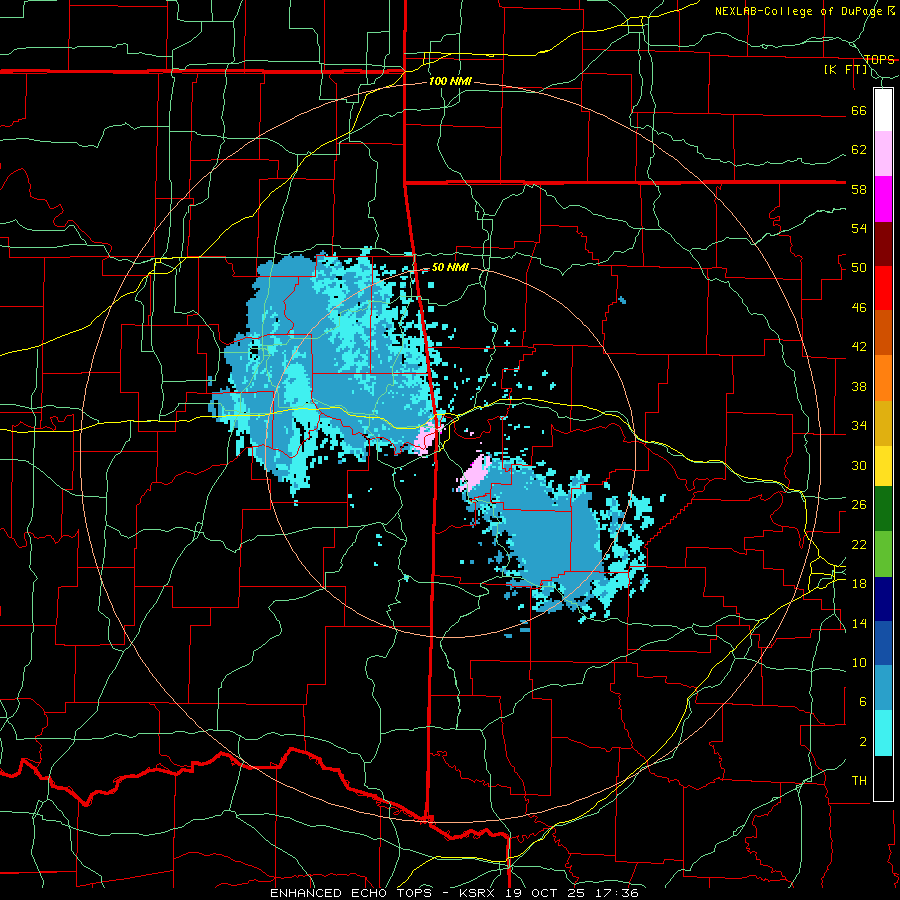Click legend value 46
Screen dimensions: 900x900
[859, 308]
